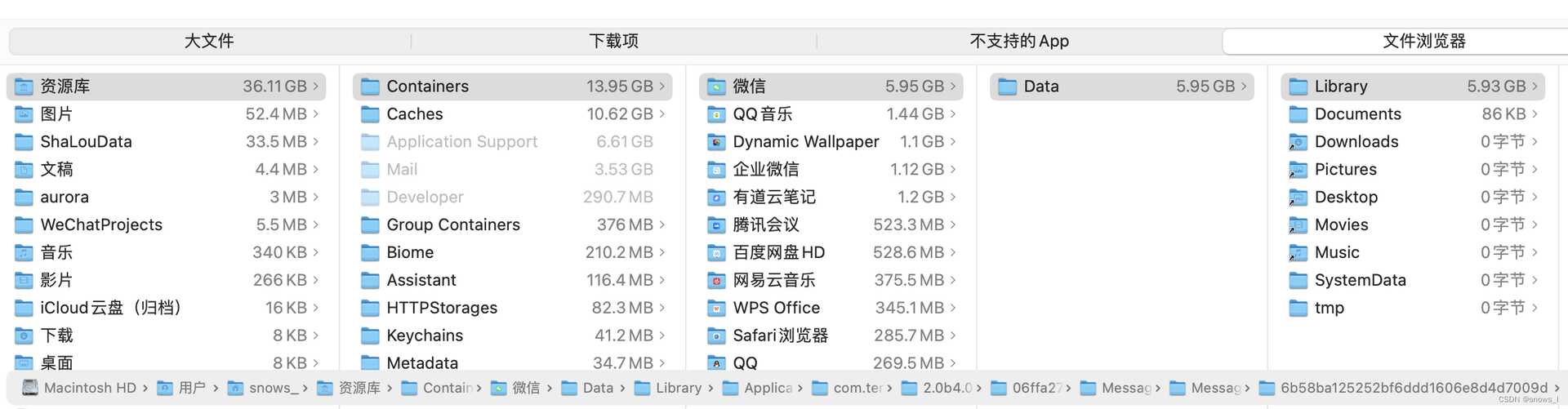Click the 腾讯会议 app icon
The image size is (1568, 409).
click(x=716, y=225)
